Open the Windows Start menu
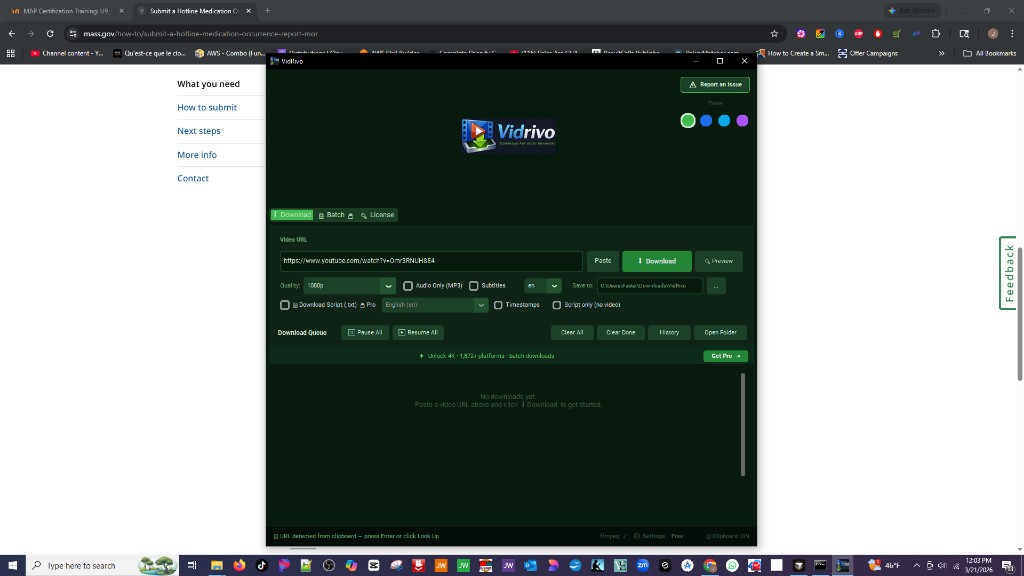The height and width of the screenshot is (576, 1024). pyautogui.click(x=12, y=566)
